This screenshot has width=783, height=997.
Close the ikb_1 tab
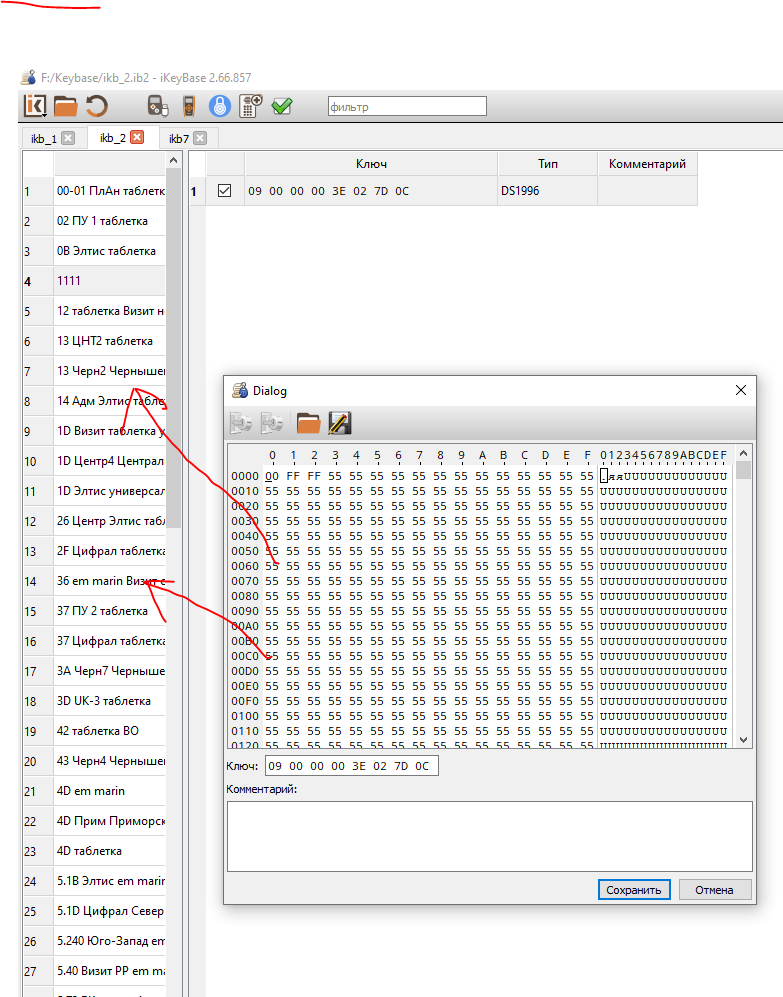click(68, 138)
